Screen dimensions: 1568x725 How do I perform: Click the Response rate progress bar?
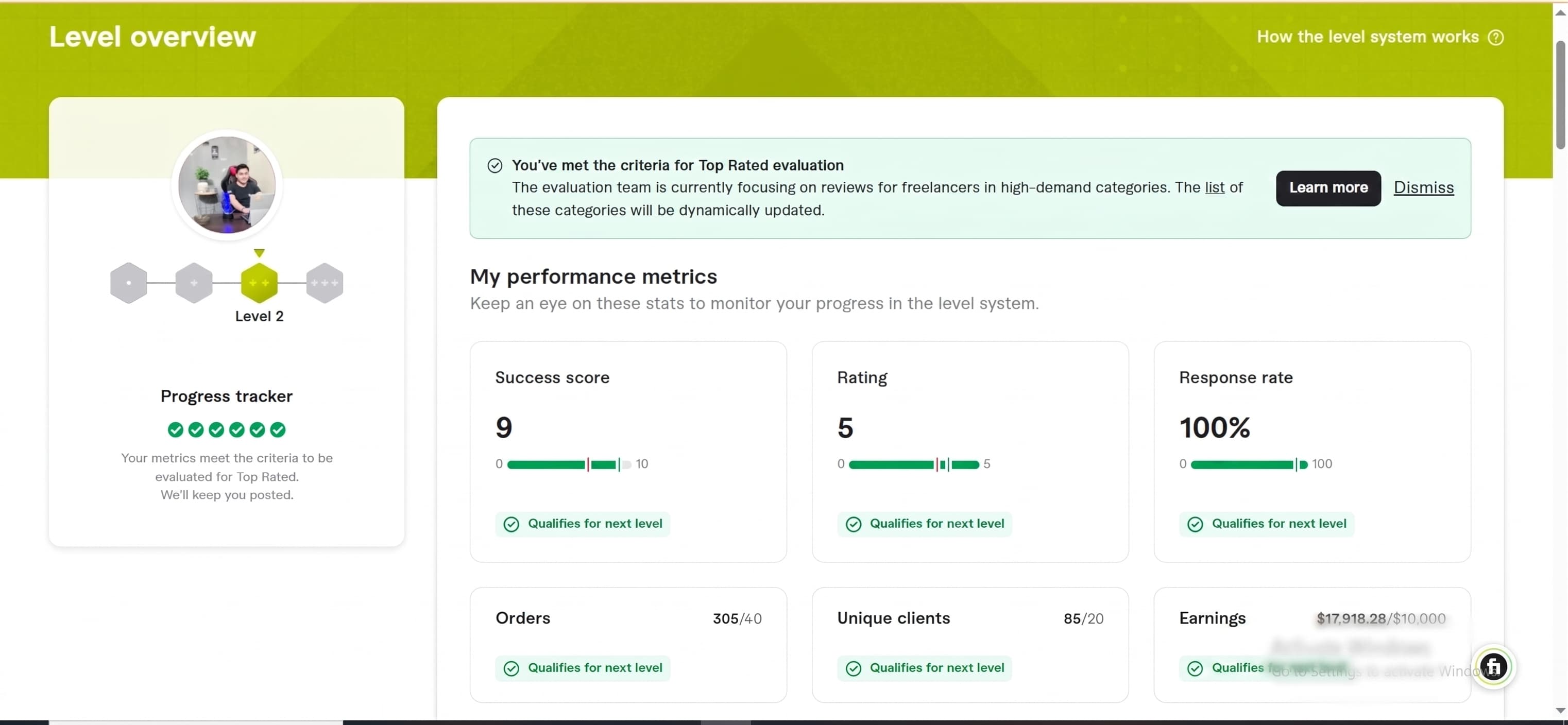pyautogui.click(x=1249, y=464)
